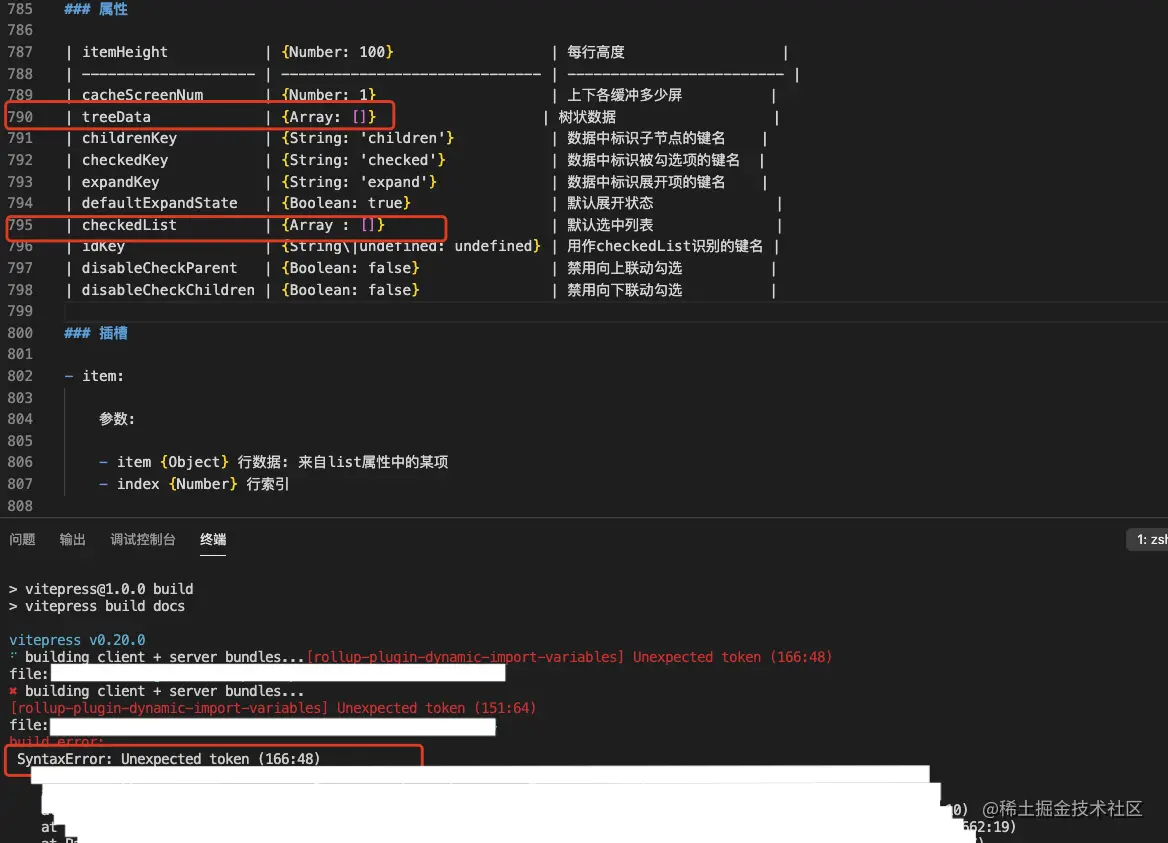Switch to the 输出 tab
This screenshot has width=1168, height=843.
pyautogui.click(x=72, y=539)
